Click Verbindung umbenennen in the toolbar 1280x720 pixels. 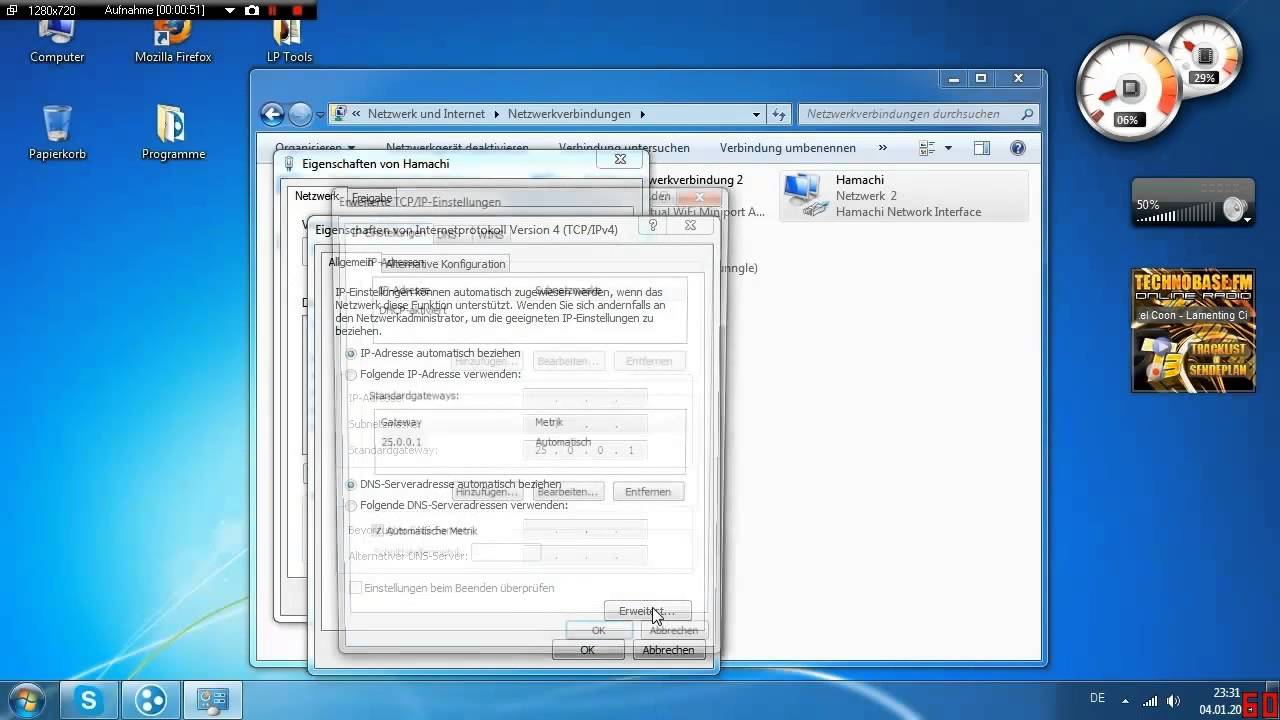coord(788,147)
